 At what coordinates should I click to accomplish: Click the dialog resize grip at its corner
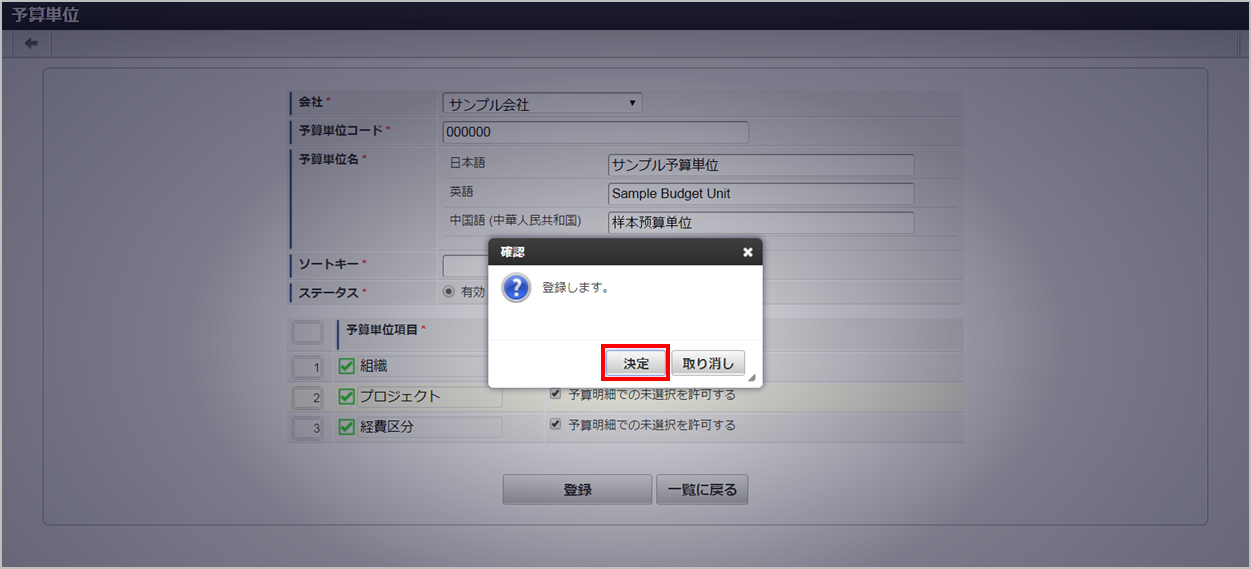coord(752,378)
